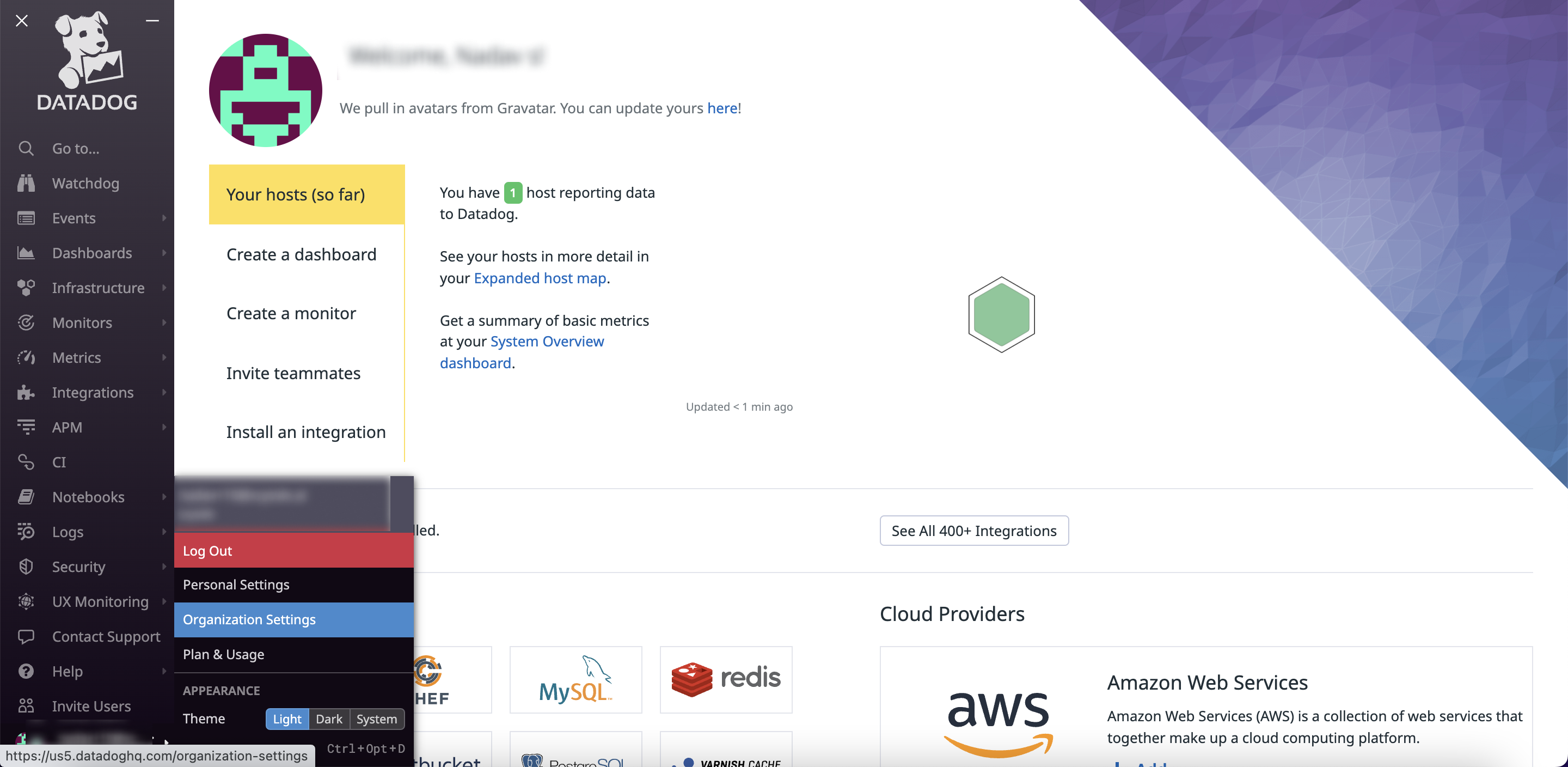Select Your hosts (so far) tab
Image resolution: width=1568 pixels, height=767 pixels.
coord(306,194)
